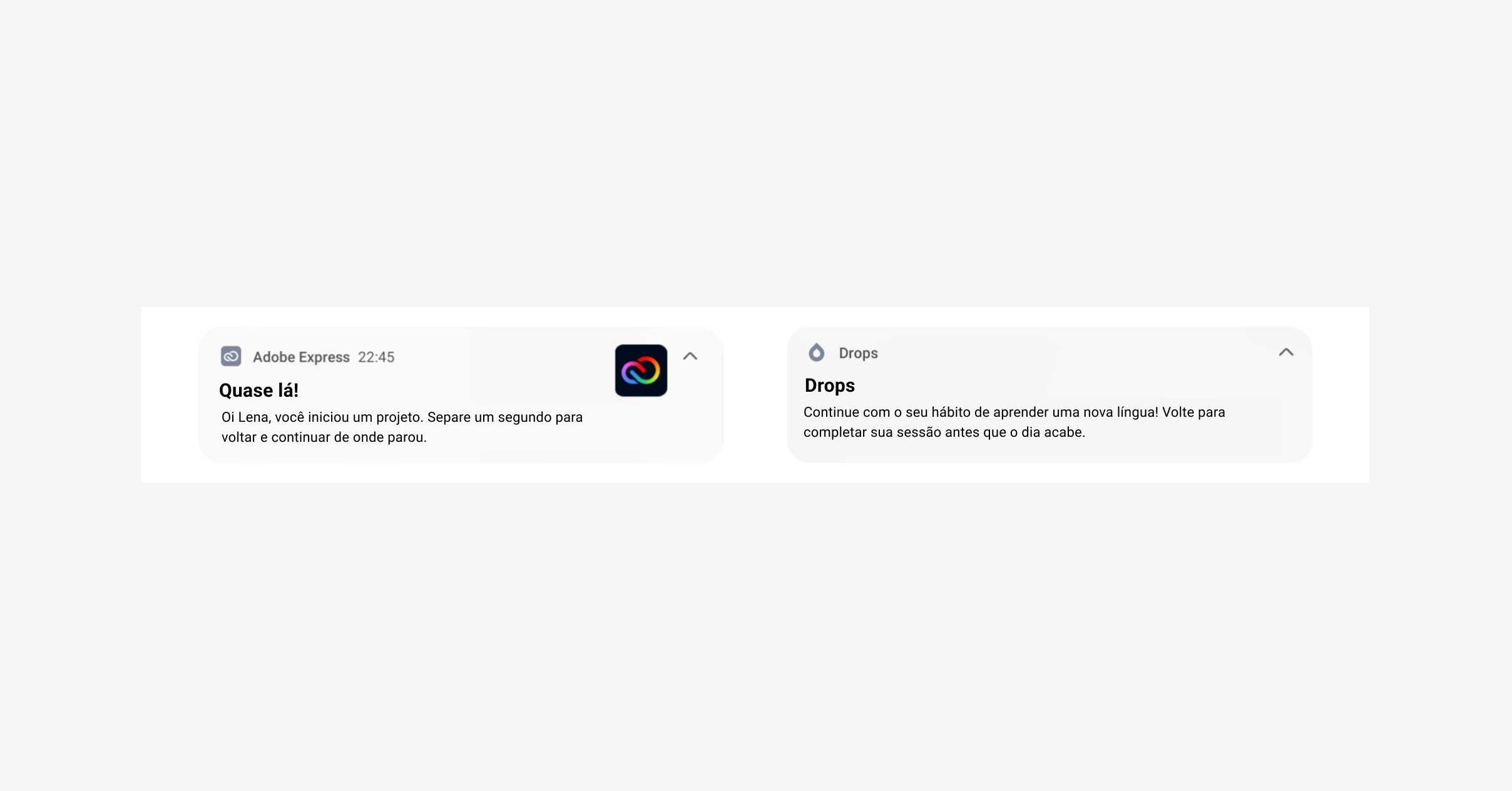The width and height of the screenshot is (1512, 791).
Task: Click the name "Lena" in the Adobe notification
Action: [x=254, y=417]
